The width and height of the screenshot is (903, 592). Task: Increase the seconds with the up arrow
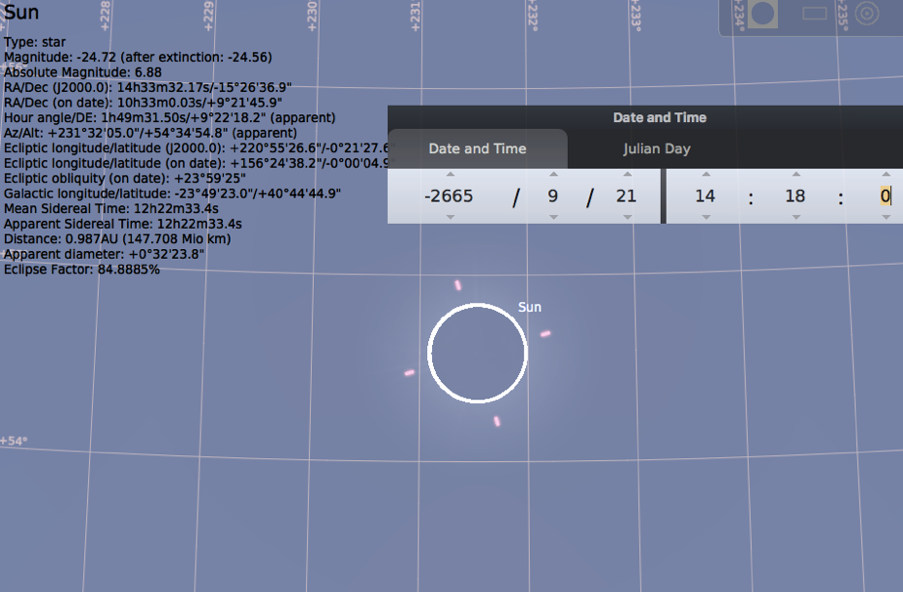click(885, 175)
